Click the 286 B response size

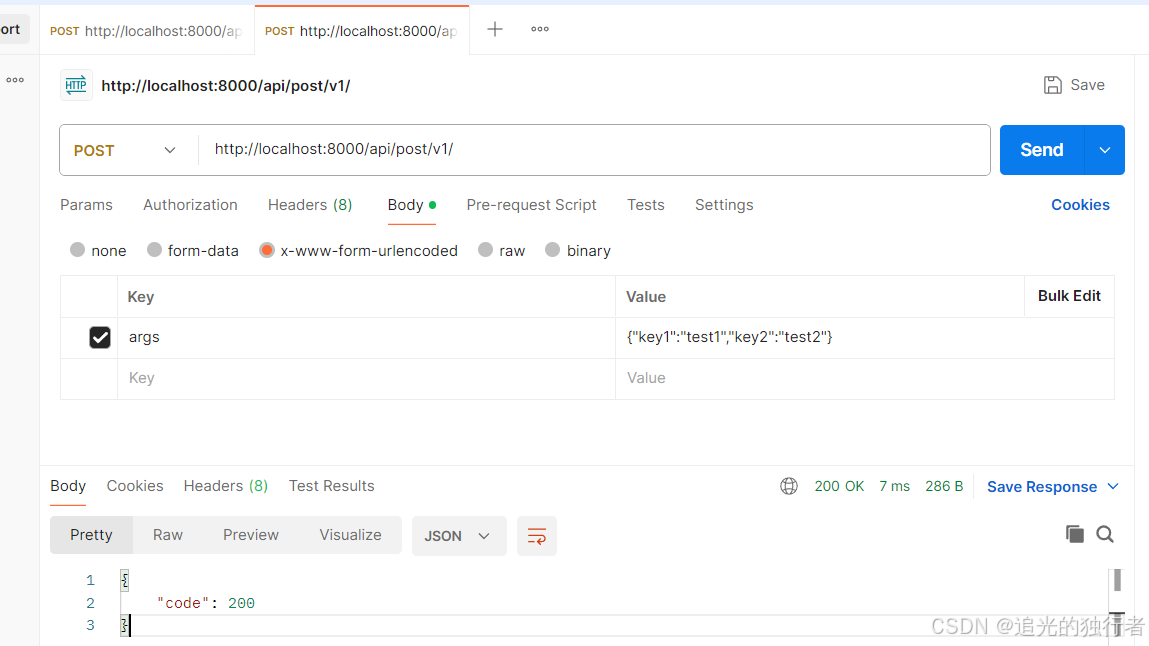(944, 486)
